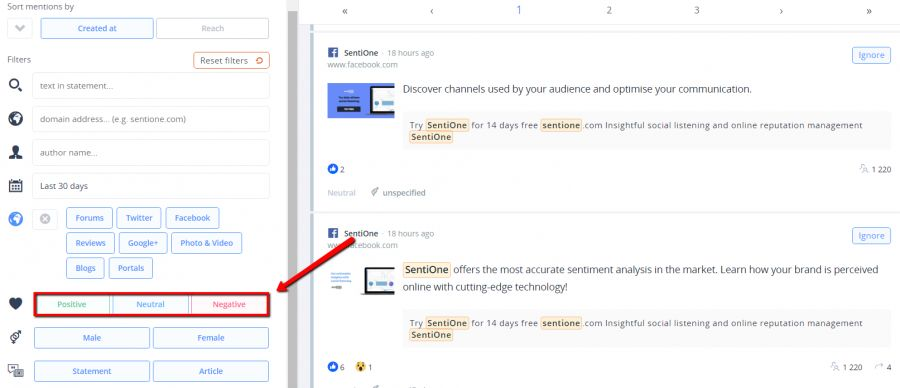Viewport: 900px width, 388px height.
Task: Click the calendar icon next to Last 30 days
Action: pyautogui.click(x=15, y=185)
